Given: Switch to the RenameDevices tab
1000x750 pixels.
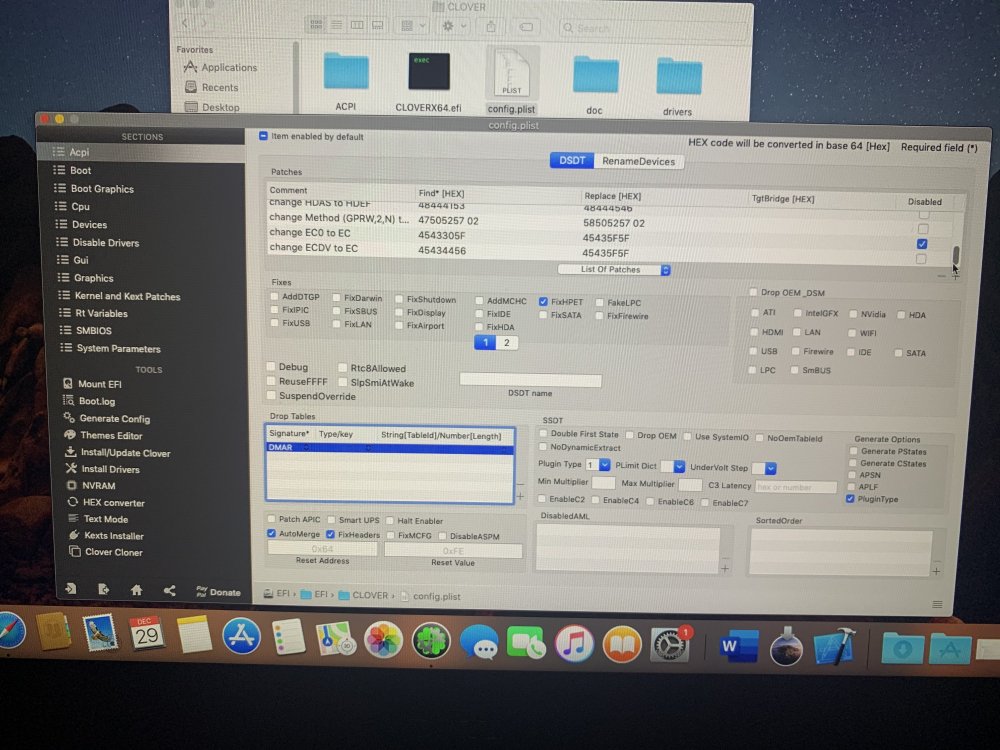Looking at the screenshot, I should coord(638,161).
